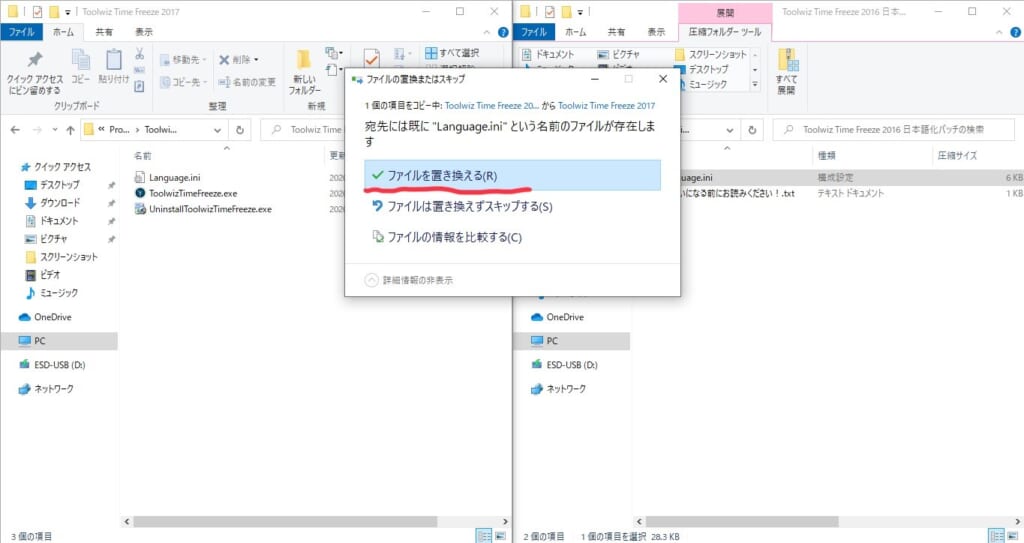
Task: Switch to ホーム tab in right window
Action: (575, 32)
